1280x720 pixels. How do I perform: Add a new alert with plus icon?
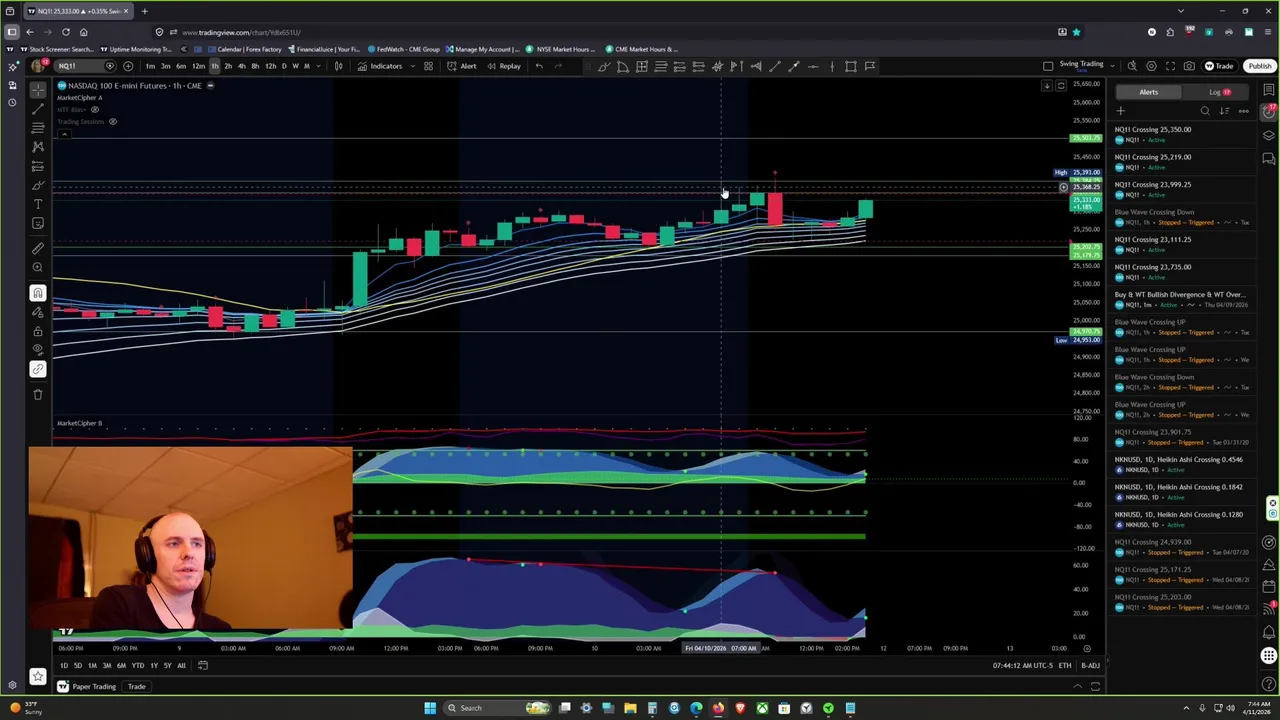pyautogui.click(x=1121, y=111)
